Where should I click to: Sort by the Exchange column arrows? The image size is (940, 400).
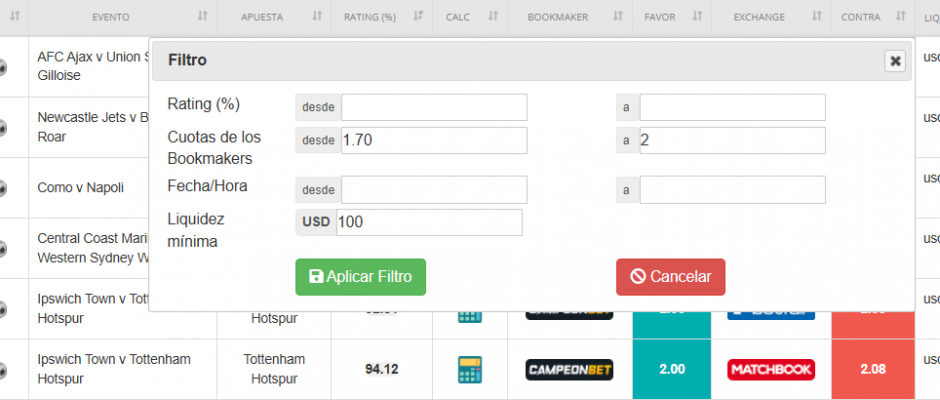(x=817, y=17)
